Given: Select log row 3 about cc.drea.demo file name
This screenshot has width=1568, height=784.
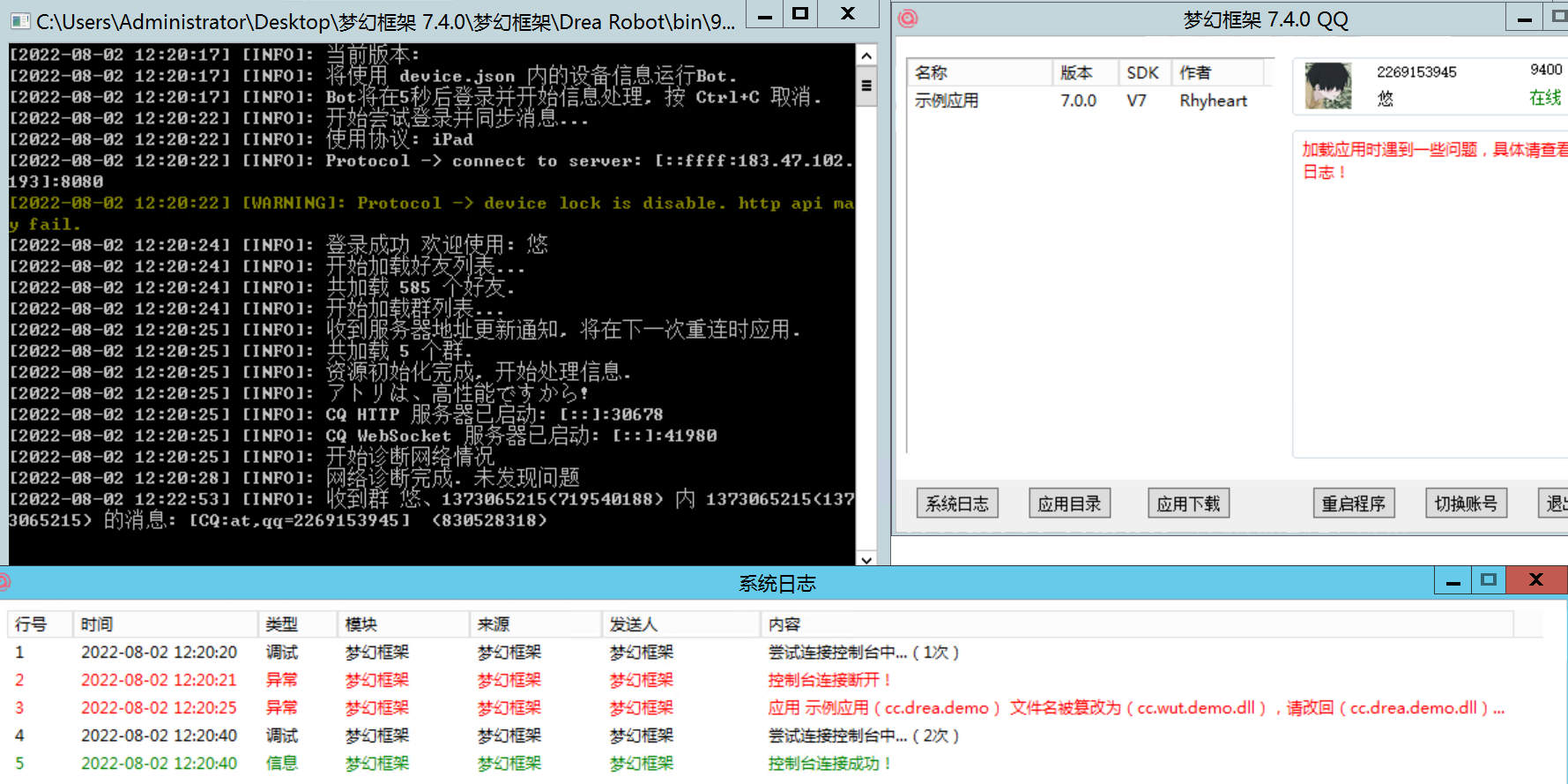Looking at the screenshot, I should [x=761, y=708].
